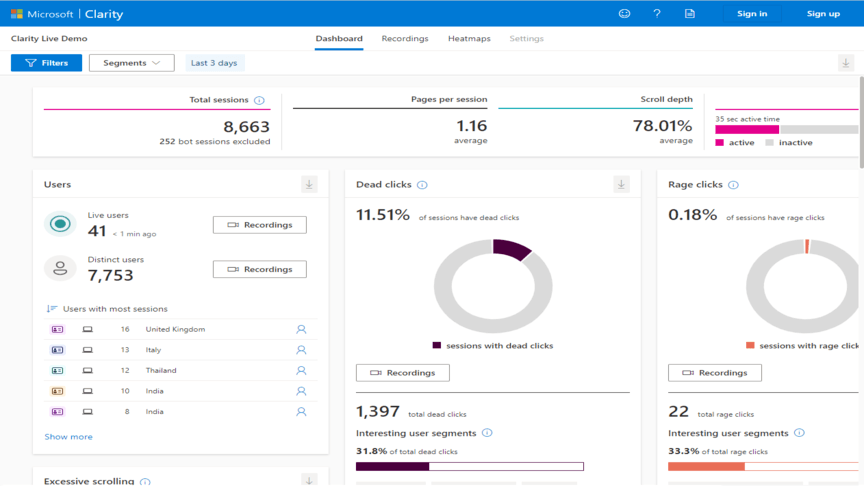Expand the Segments dropdown
Image resolution: width=864 pixels, height=486 pixels.
132,63
